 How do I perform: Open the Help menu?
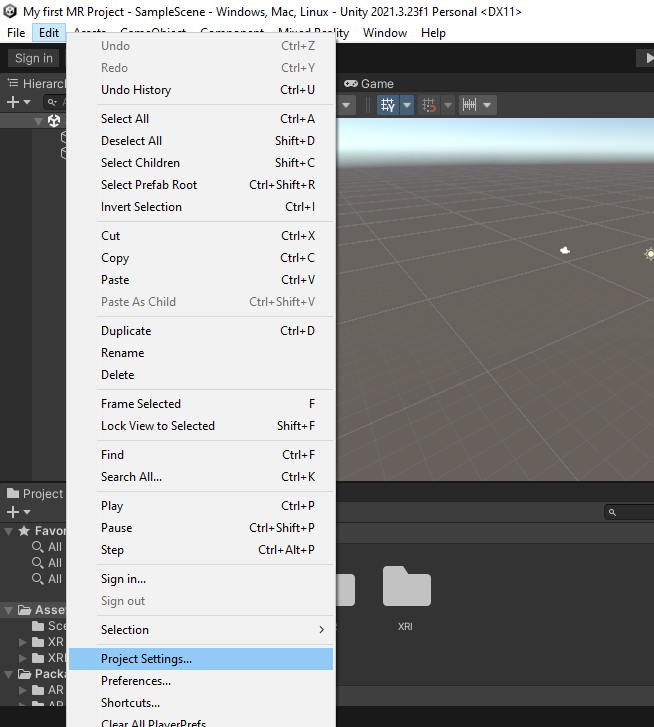coord(433,33)
